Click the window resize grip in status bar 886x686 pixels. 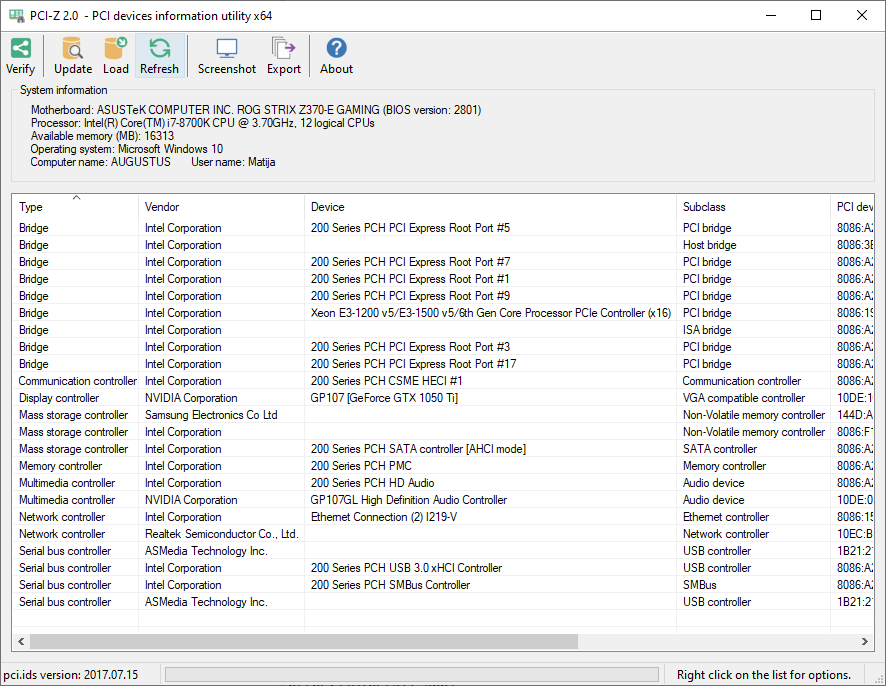tap(879, 678)
